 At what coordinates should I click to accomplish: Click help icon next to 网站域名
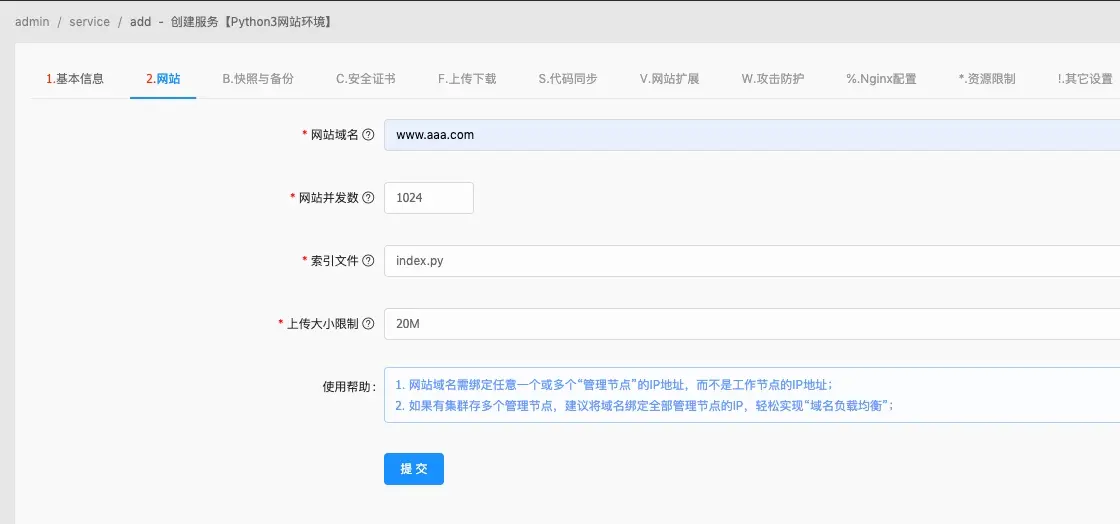tap(369, 135)
